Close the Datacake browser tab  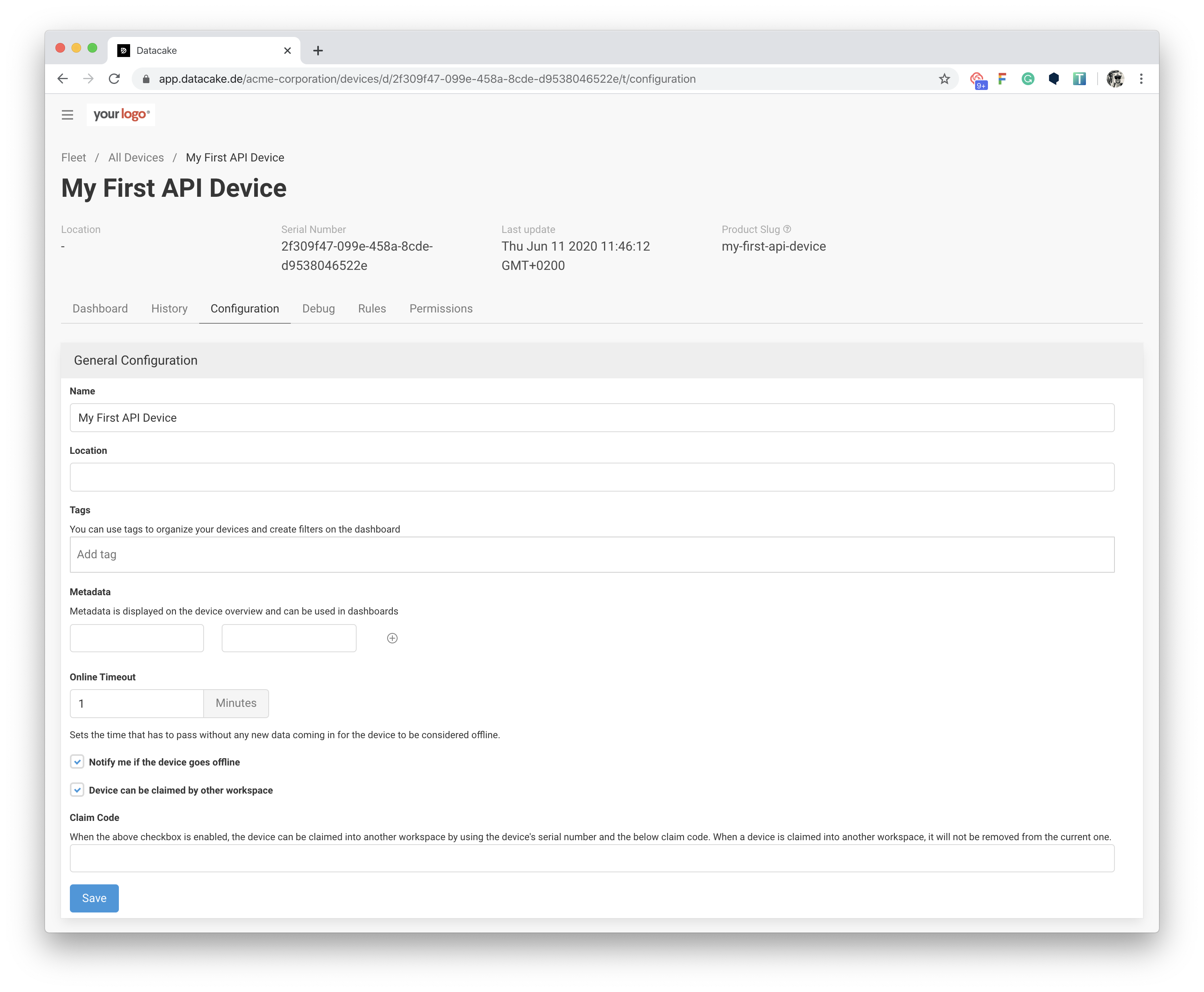(x=288, y=51)
